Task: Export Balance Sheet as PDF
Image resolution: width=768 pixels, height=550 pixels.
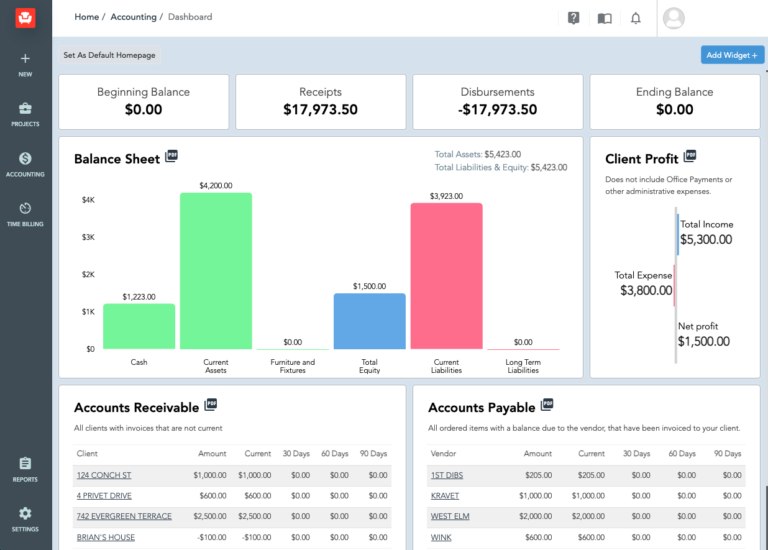Action: (172, 156)
